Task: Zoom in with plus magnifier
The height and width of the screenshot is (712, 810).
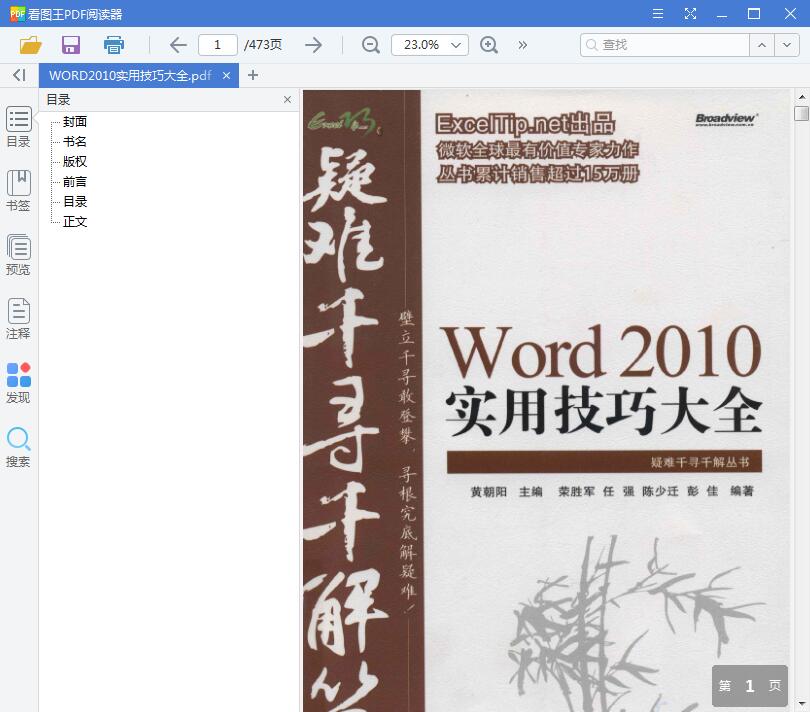Action: click(x=488, y=45)
